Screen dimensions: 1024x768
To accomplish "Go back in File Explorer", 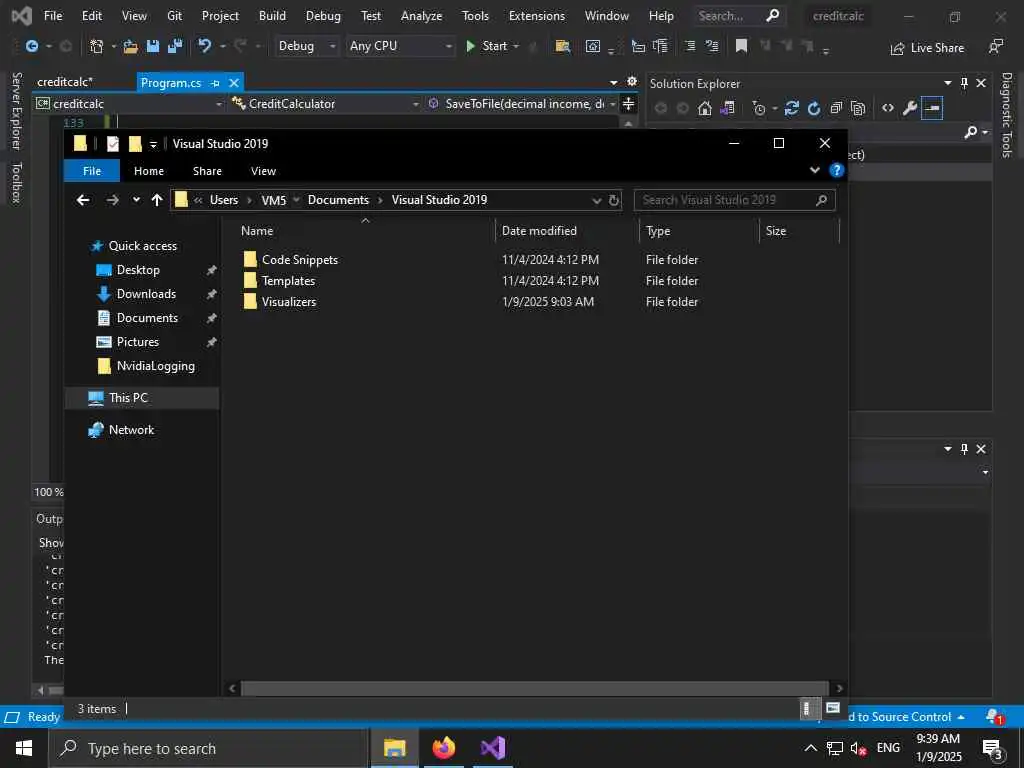I will pos(83,200).
